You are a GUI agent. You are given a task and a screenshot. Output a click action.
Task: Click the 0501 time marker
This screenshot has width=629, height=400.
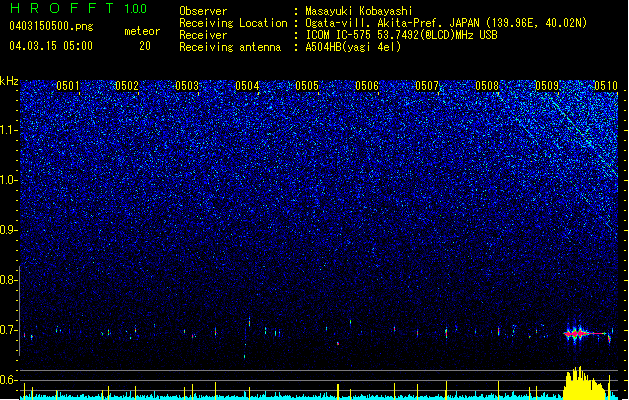tap(68, 86)
